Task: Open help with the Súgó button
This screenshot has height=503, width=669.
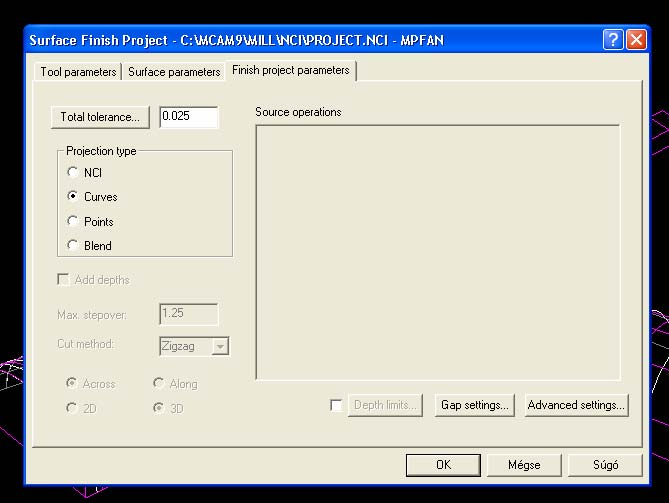Action: point(605,465)
